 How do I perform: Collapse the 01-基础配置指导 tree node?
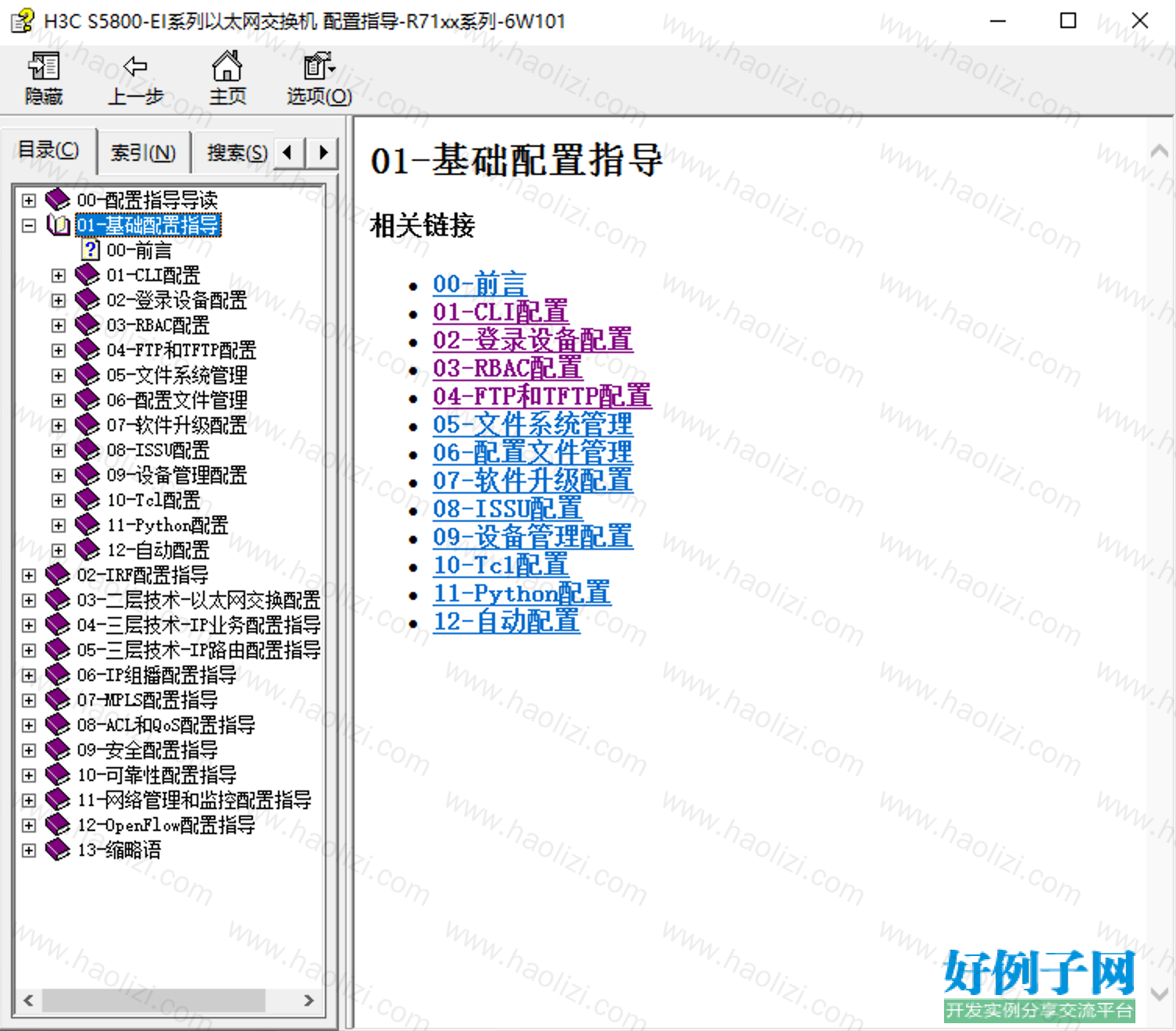[x=29, y=226]
